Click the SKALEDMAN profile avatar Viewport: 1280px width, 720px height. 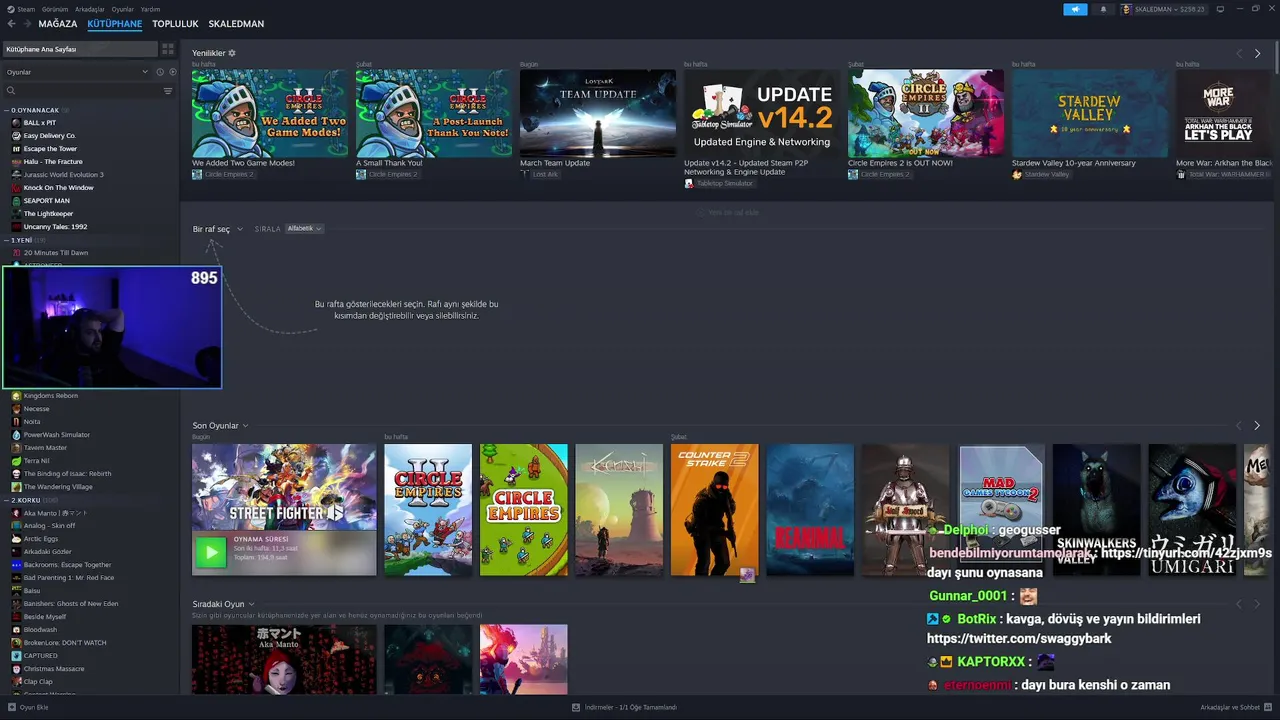coord(1126,9)
